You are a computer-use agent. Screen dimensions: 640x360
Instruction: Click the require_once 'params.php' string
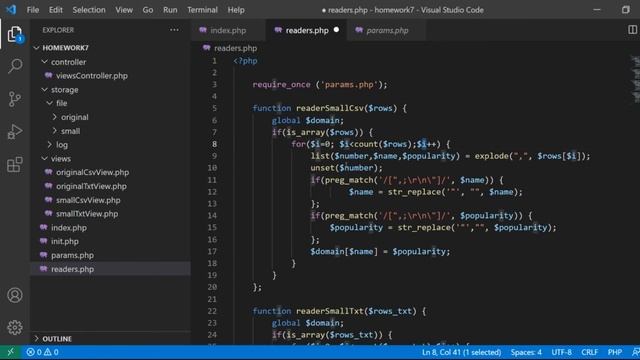click(x=349, y=84)
